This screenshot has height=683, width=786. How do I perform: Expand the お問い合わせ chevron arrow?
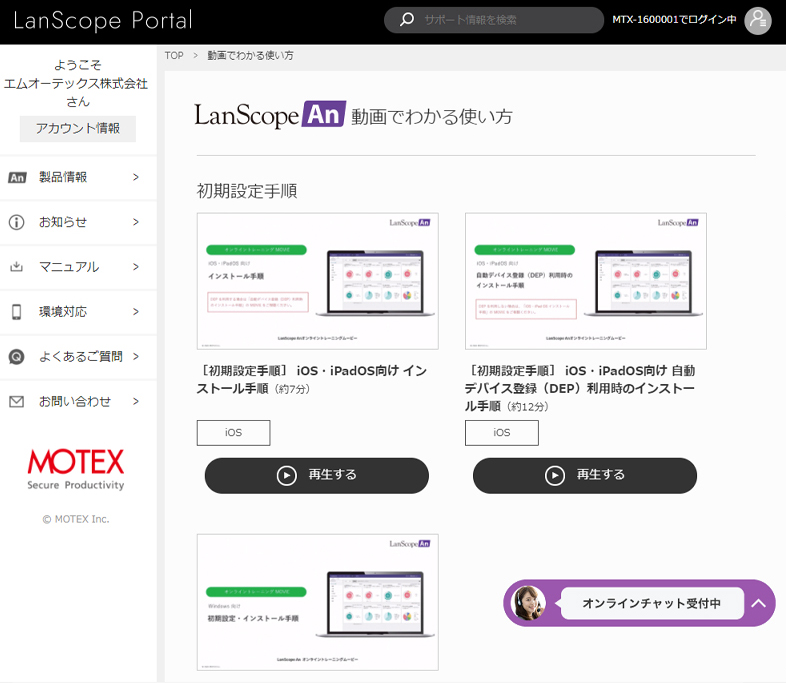pyautogui.click(x=136, y=401)
